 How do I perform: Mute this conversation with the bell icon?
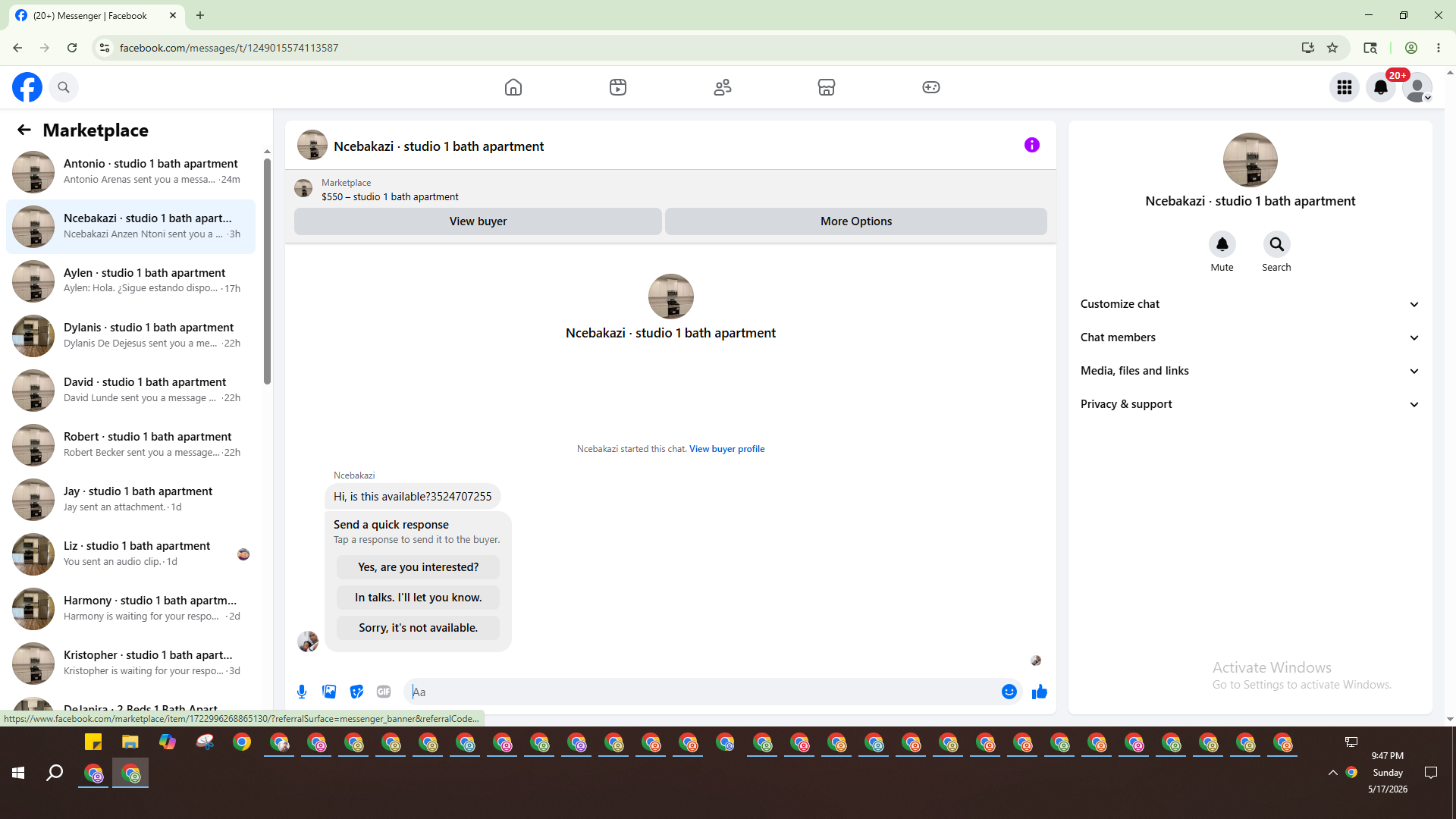pos(1222,244)
